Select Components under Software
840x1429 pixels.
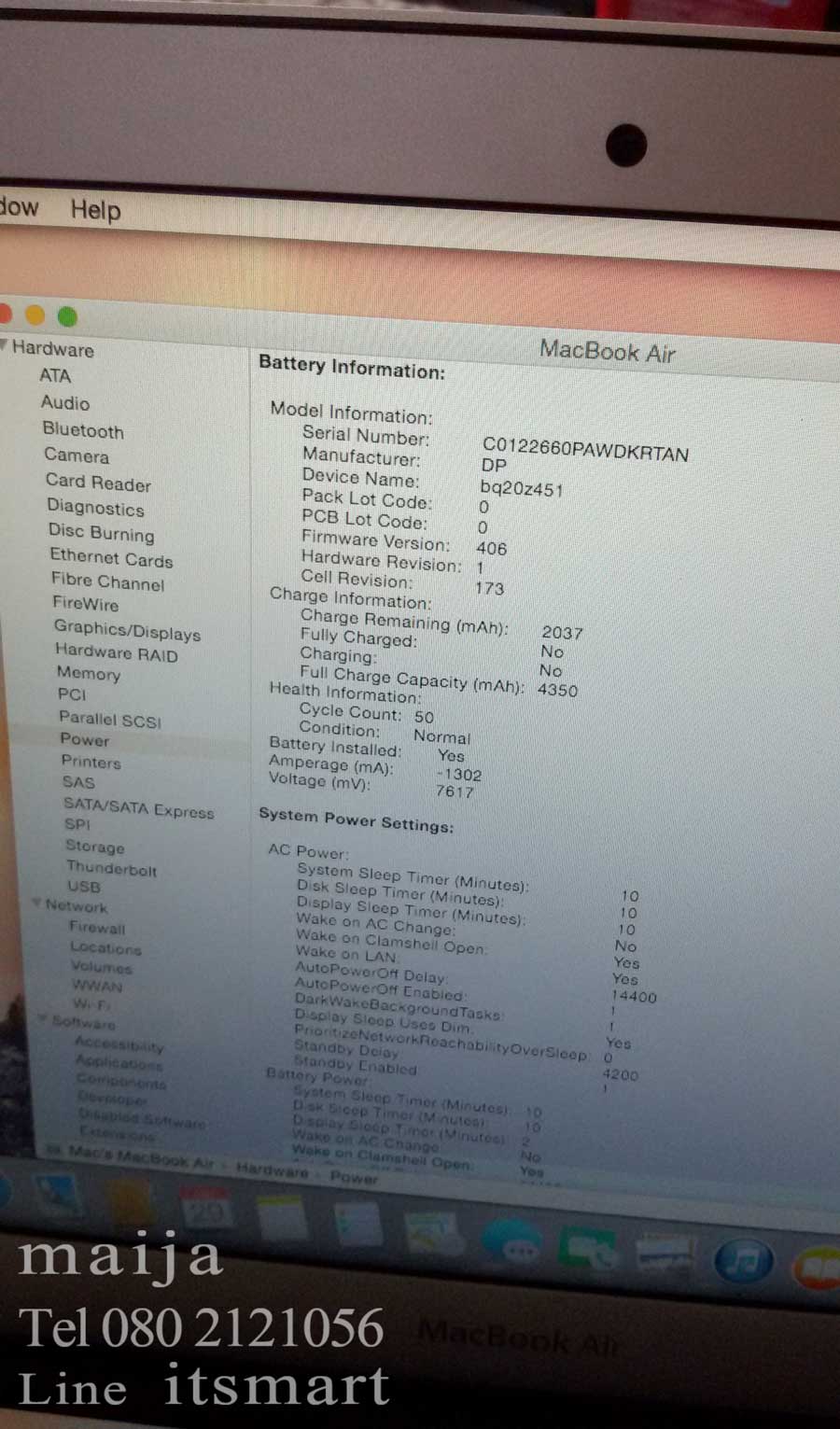(x=121, y=1083)
